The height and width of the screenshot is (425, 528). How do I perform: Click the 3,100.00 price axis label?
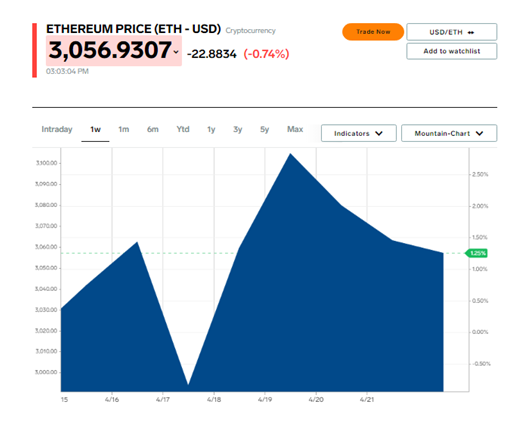tap(46, 163)
